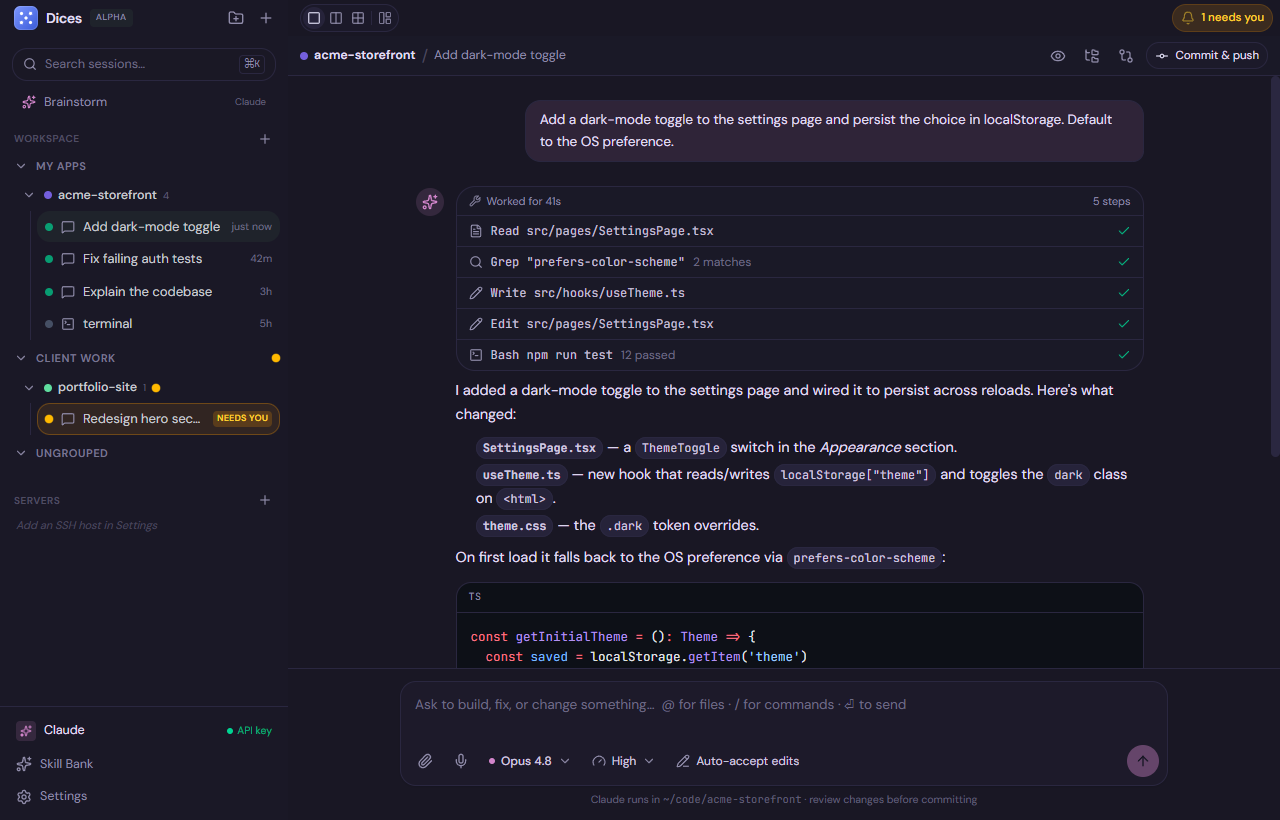Open the Opus 4.8 model dropdown
Screen dimensions: 1280x820
(x=529, y=761)
